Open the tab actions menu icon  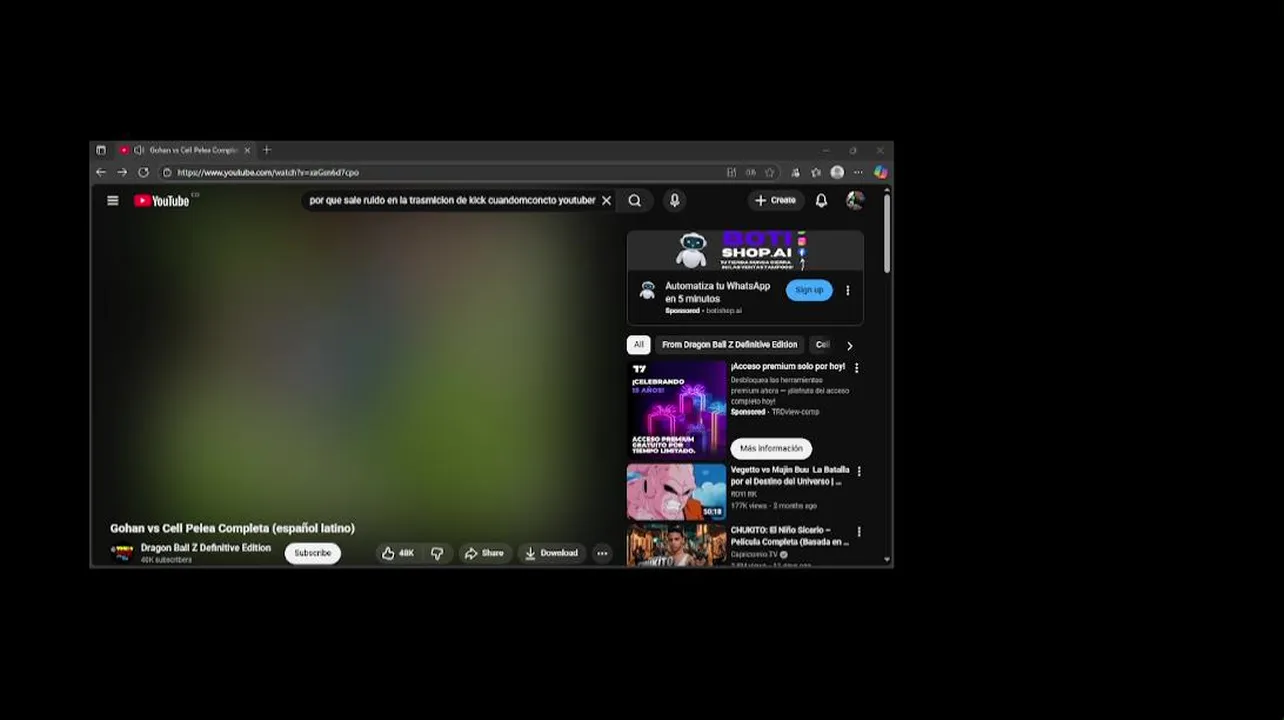click(x=101, y=150)
